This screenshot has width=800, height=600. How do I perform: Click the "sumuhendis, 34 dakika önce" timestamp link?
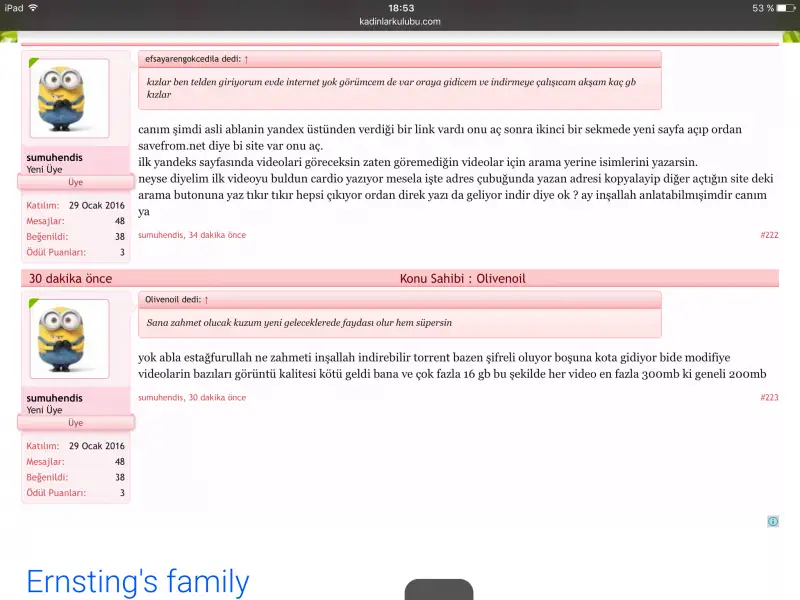pos(192,235)
